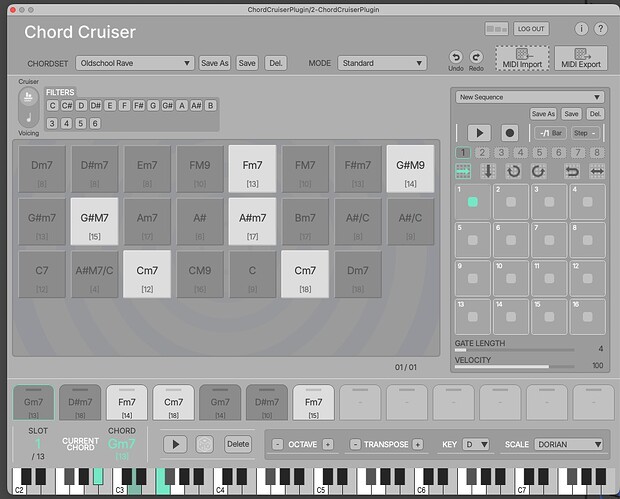This screenshot has height=499, width=620.
Task: Switch to sequence pattern tab 8
Action: pyautogui.click(x=597, y=153)
